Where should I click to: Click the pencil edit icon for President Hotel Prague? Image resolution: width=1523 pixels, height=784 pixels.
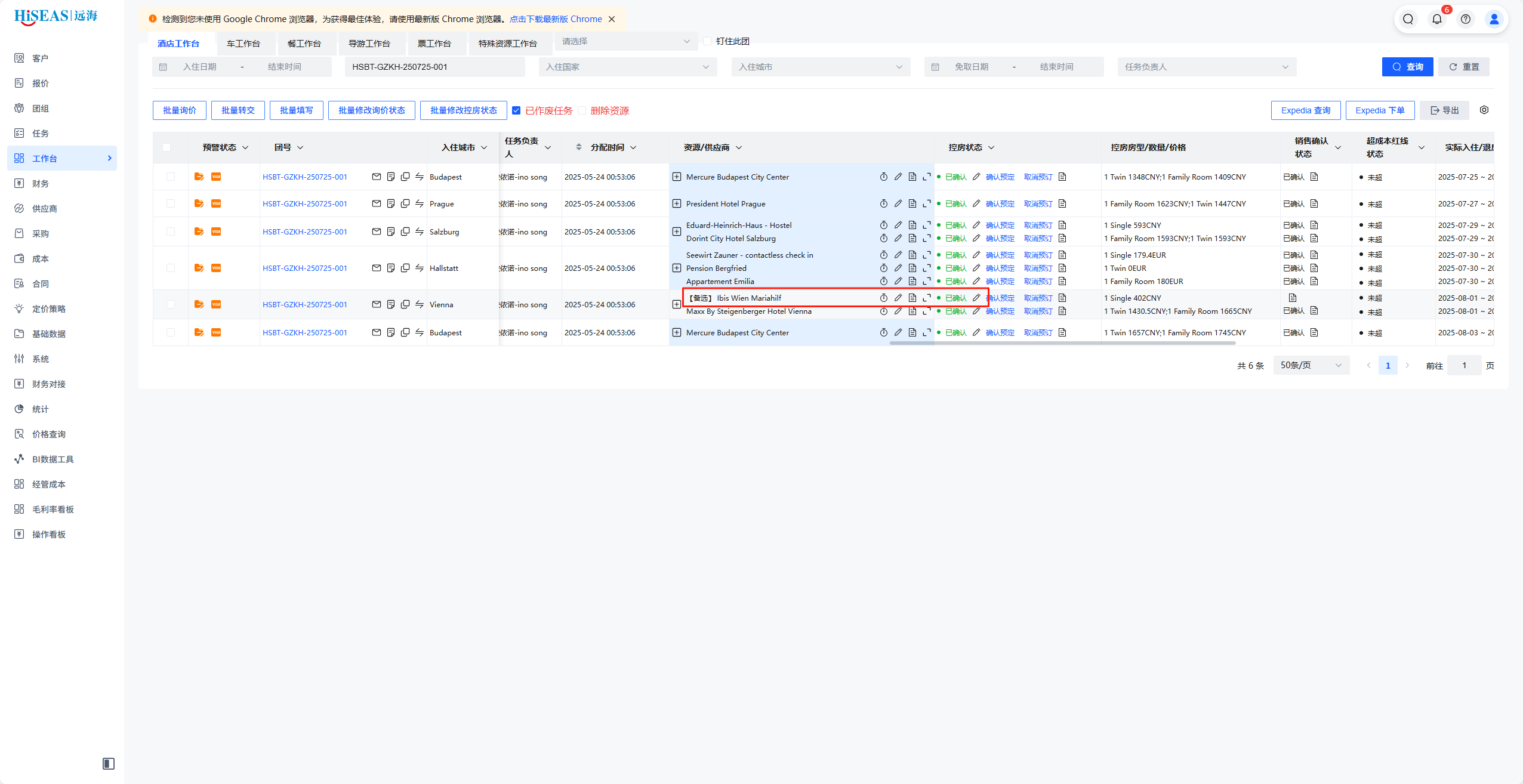point(898,203)
